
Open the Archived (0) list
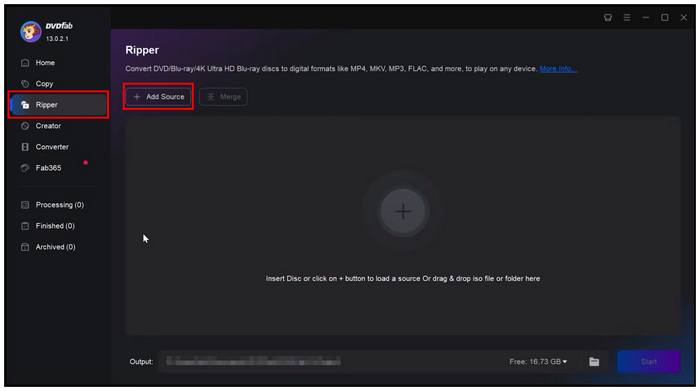point(55,247)
